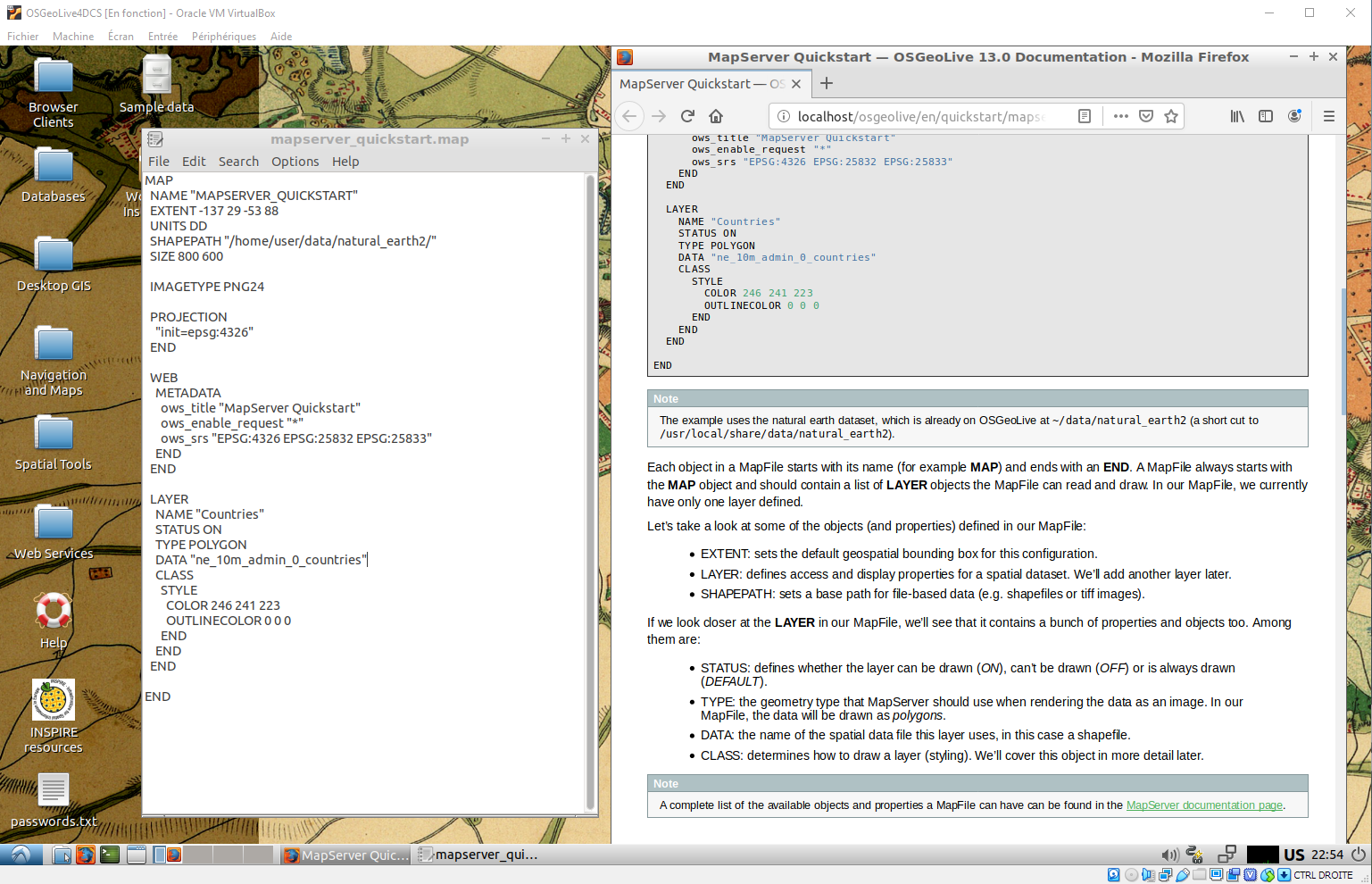This screenshot has height=884, width=1372.
Task: Open the VirtualBox Écran menu
Action: (x=121, y=37)
